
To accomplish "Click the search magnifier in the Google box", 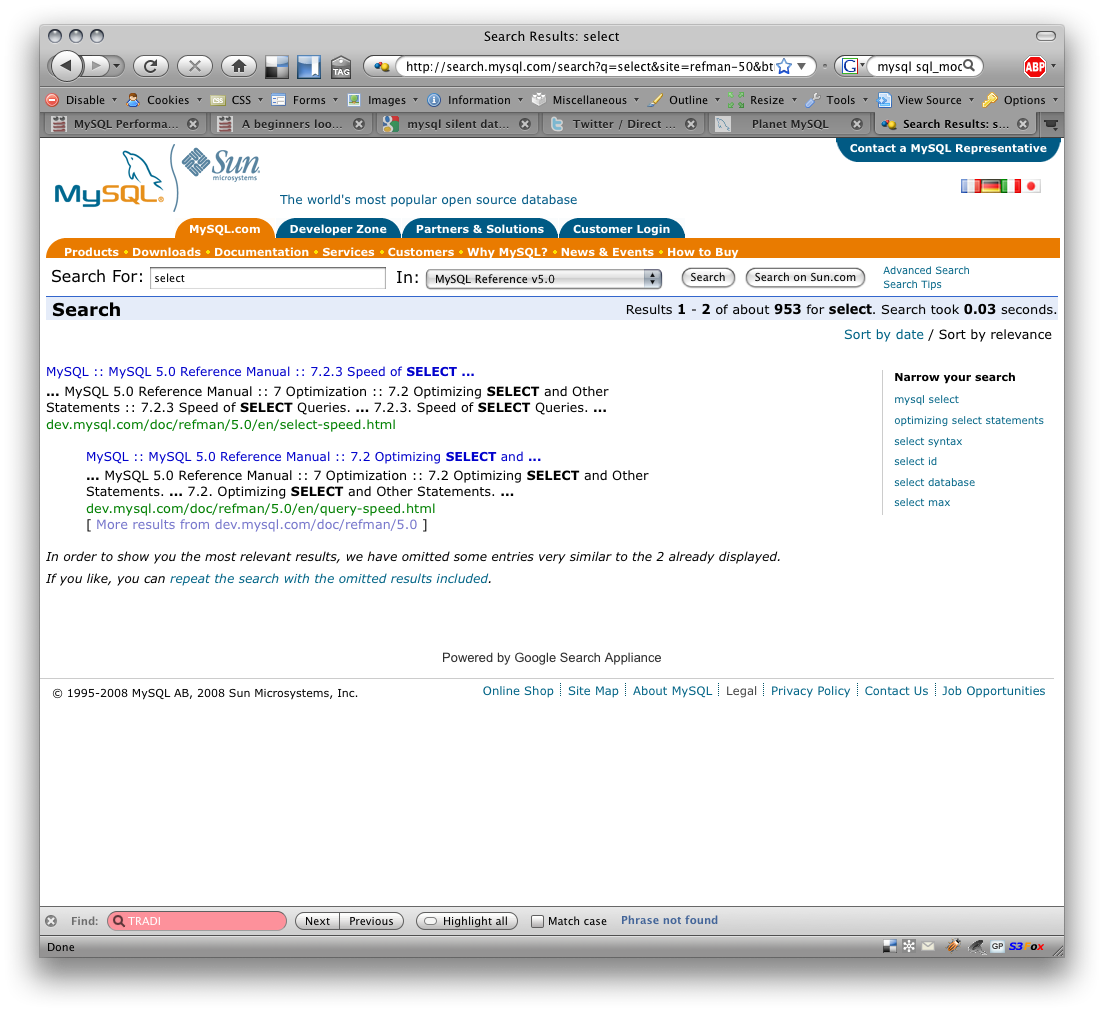I will pyautogui.click(x=969, y=65).
